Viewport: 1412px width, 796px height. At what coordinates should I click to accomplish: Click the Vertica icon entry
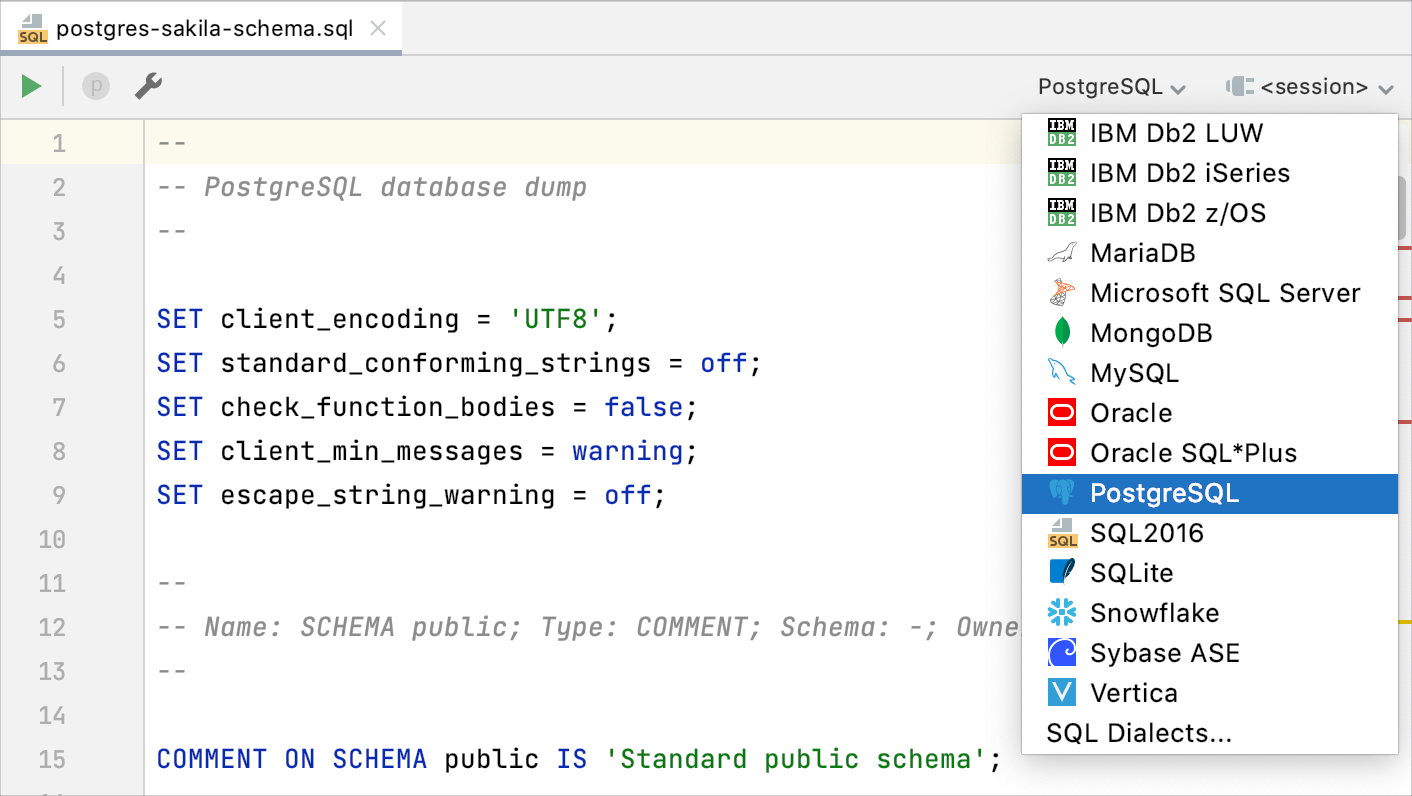(1060, 692)
